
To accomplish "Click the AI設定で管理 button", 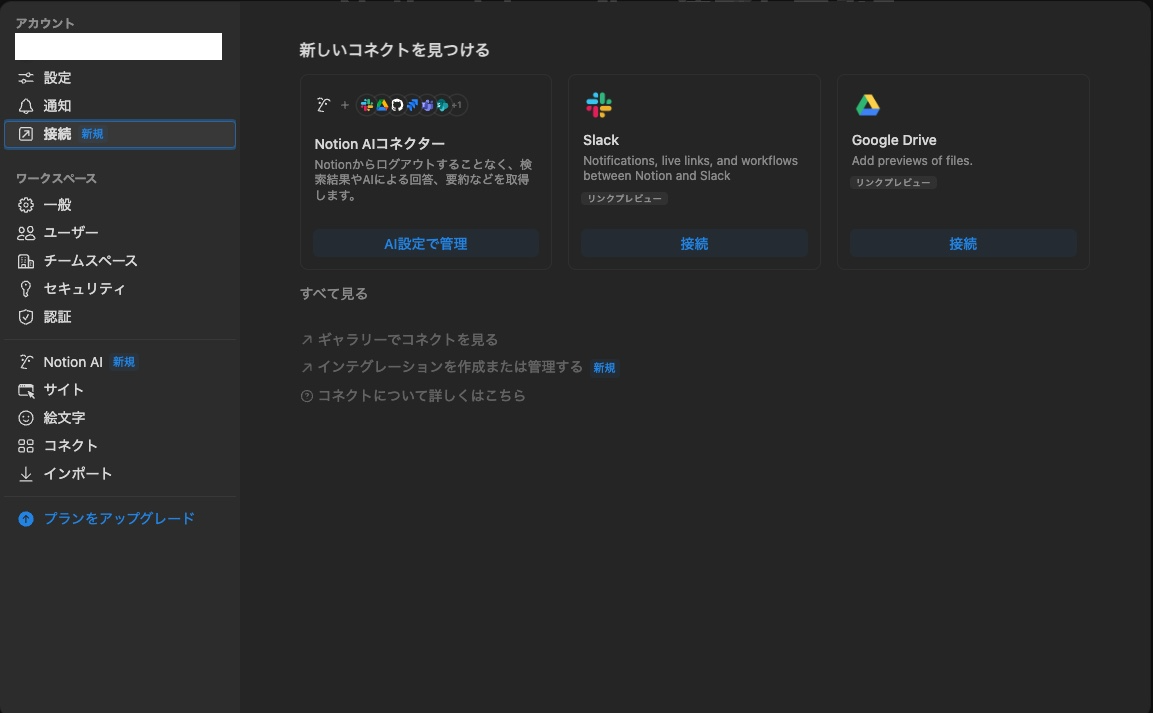I will point(426,243).
